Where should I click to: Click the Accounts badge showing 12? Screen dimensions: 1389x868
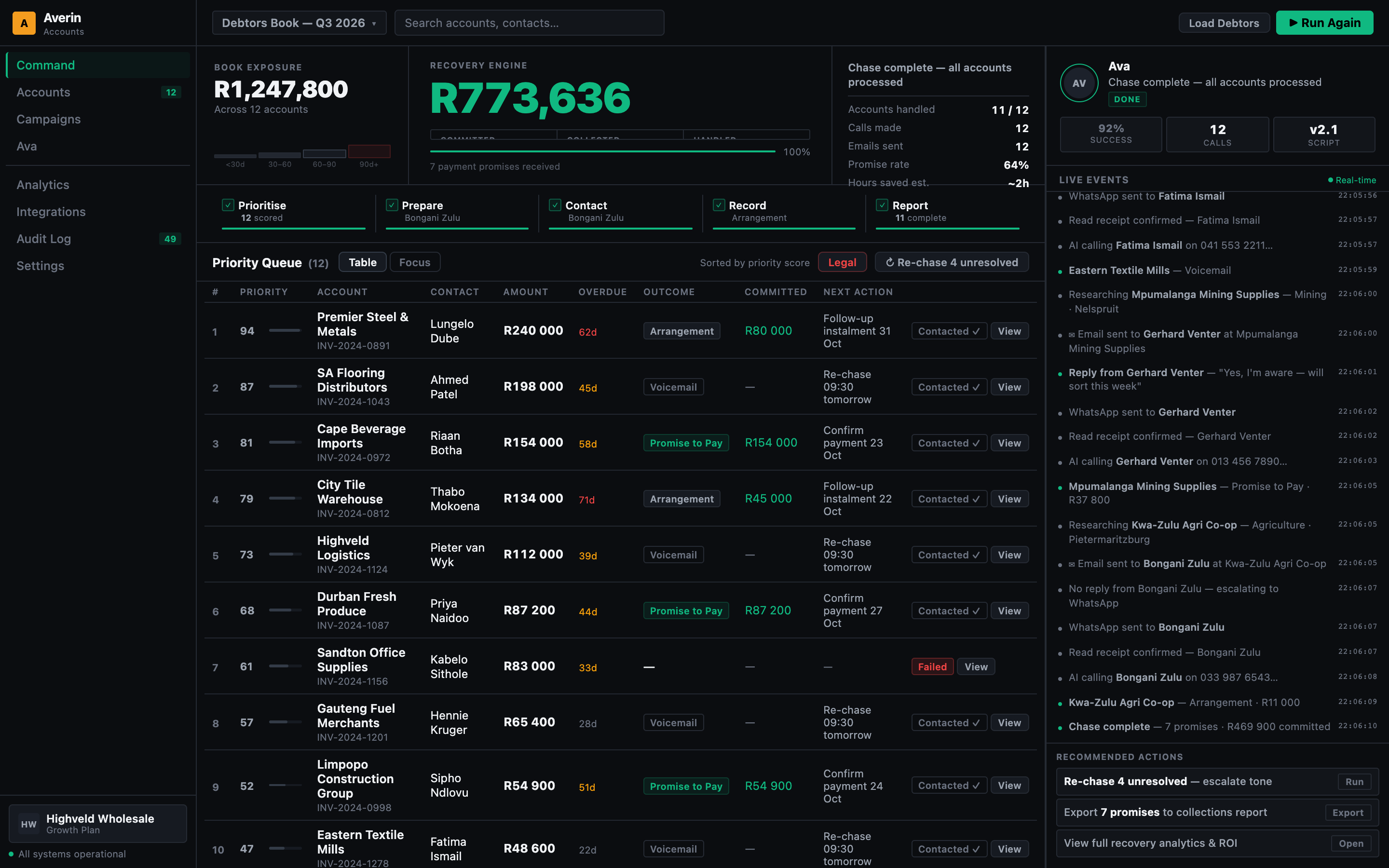coord(171,93)
